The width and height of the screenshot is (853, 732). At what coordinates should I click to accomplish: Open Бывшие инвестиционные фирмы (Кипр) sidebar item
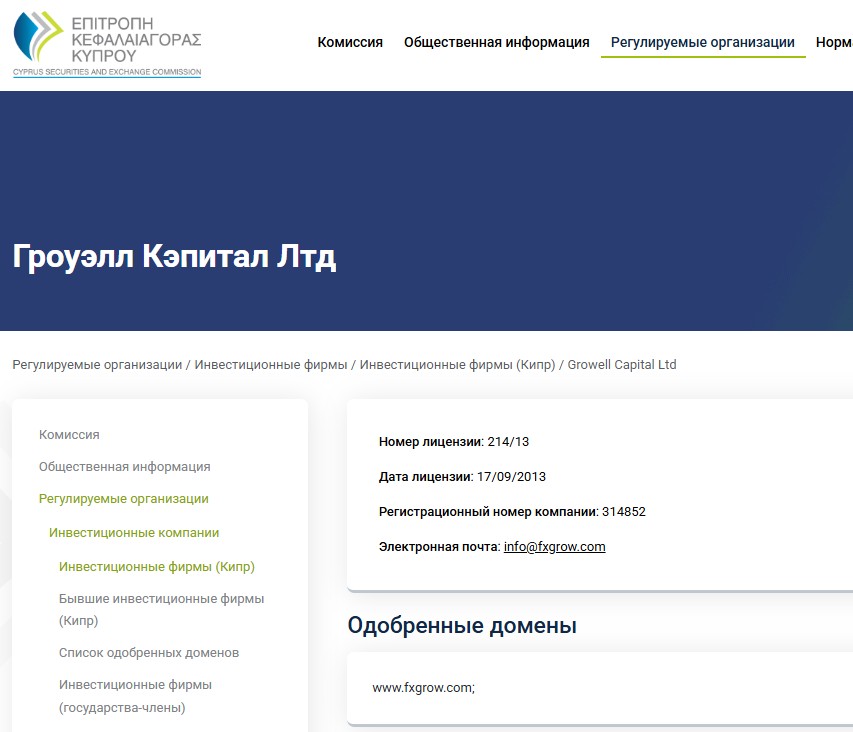(x=162, y=609)
